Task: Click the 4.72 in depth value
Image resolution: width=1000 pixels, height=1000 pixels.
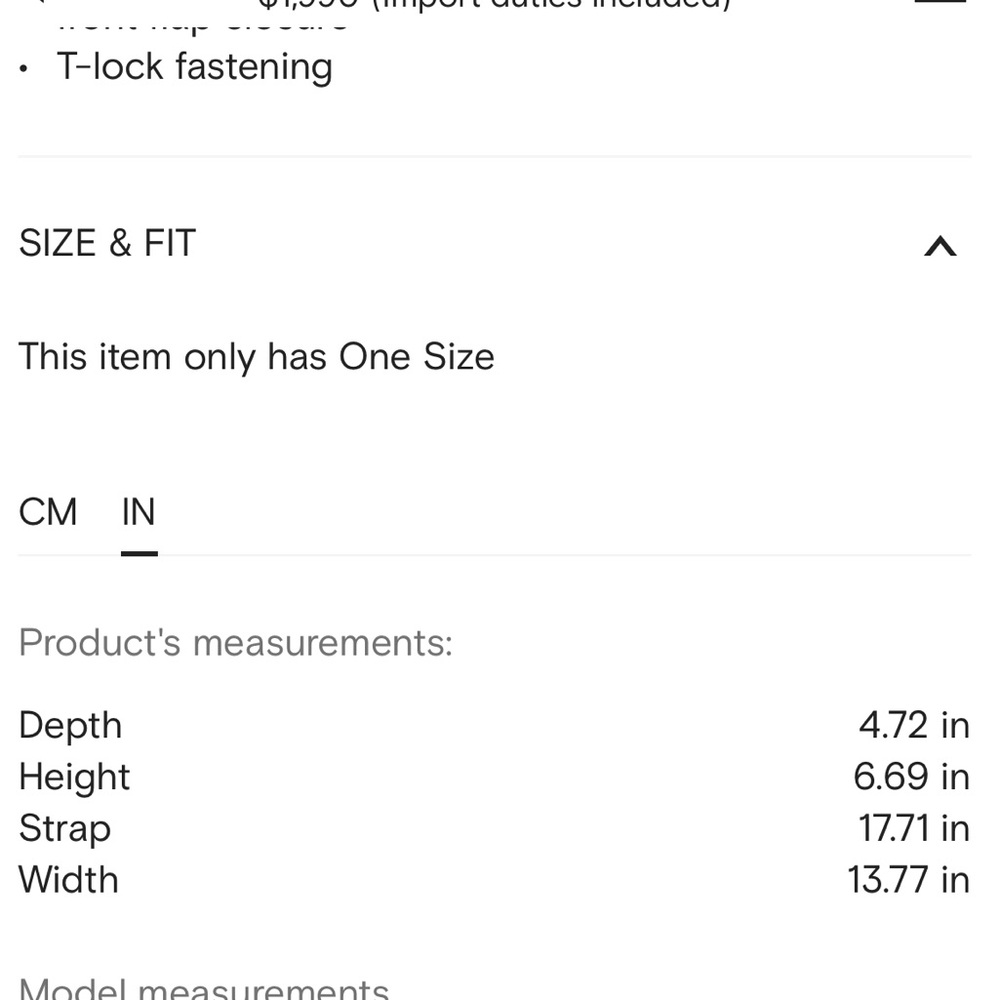Action: click(914, 726)
